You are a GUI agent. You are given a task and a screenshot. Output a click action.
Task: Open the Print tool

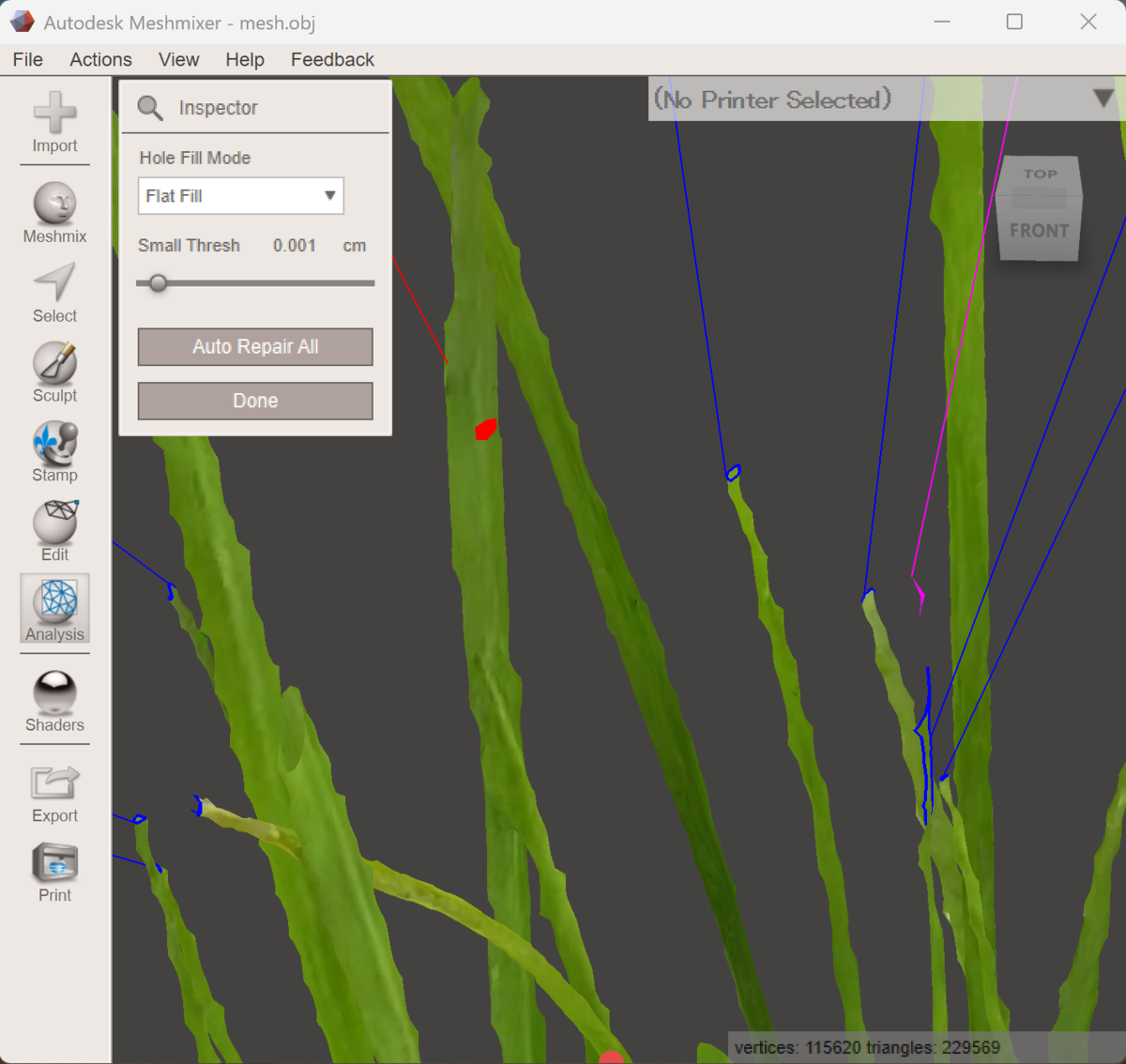pos(54,874)
